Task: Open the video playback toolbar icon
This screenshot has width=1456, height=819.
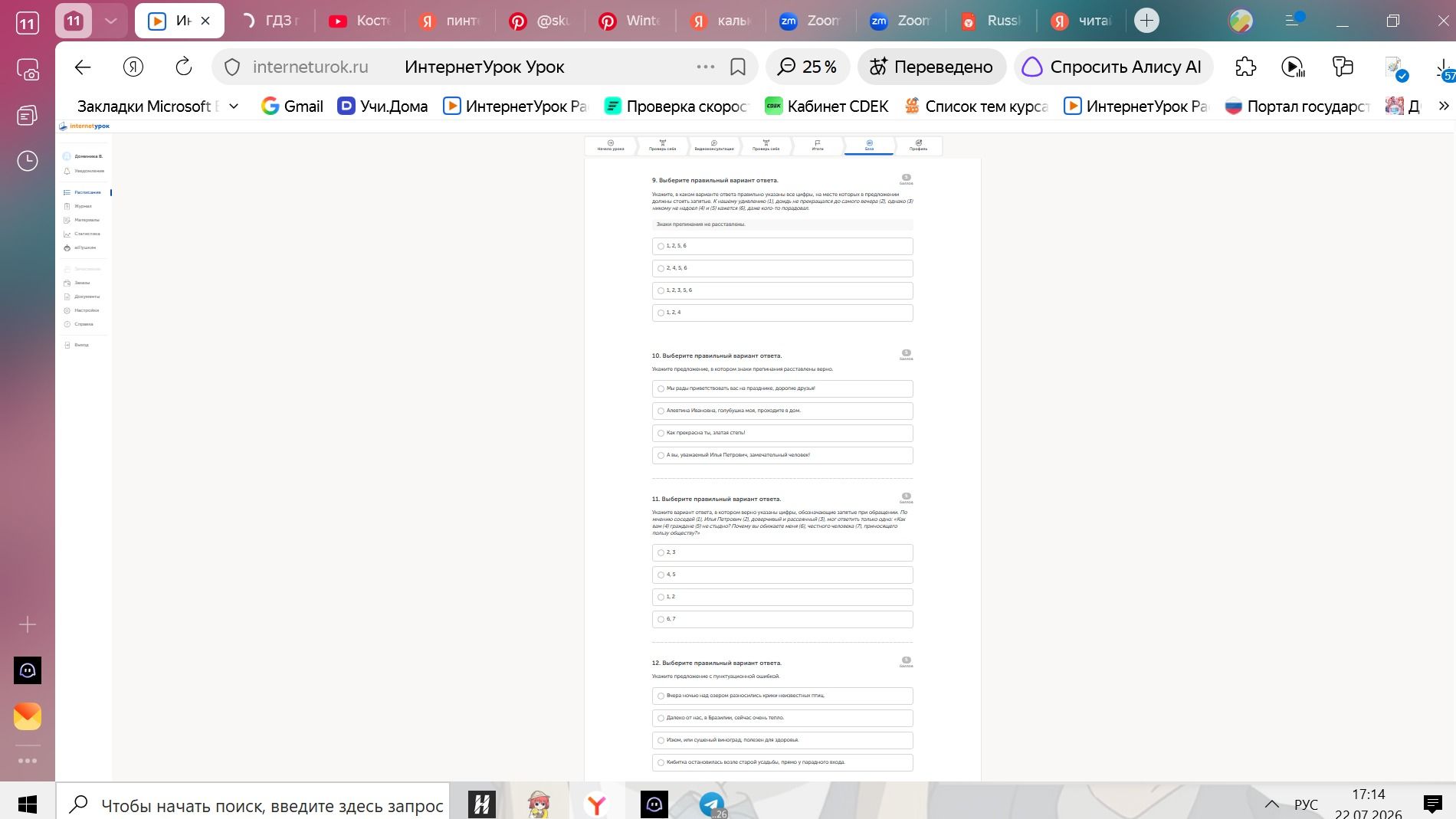Action: pyautogui.click(x=1293, y=67)
